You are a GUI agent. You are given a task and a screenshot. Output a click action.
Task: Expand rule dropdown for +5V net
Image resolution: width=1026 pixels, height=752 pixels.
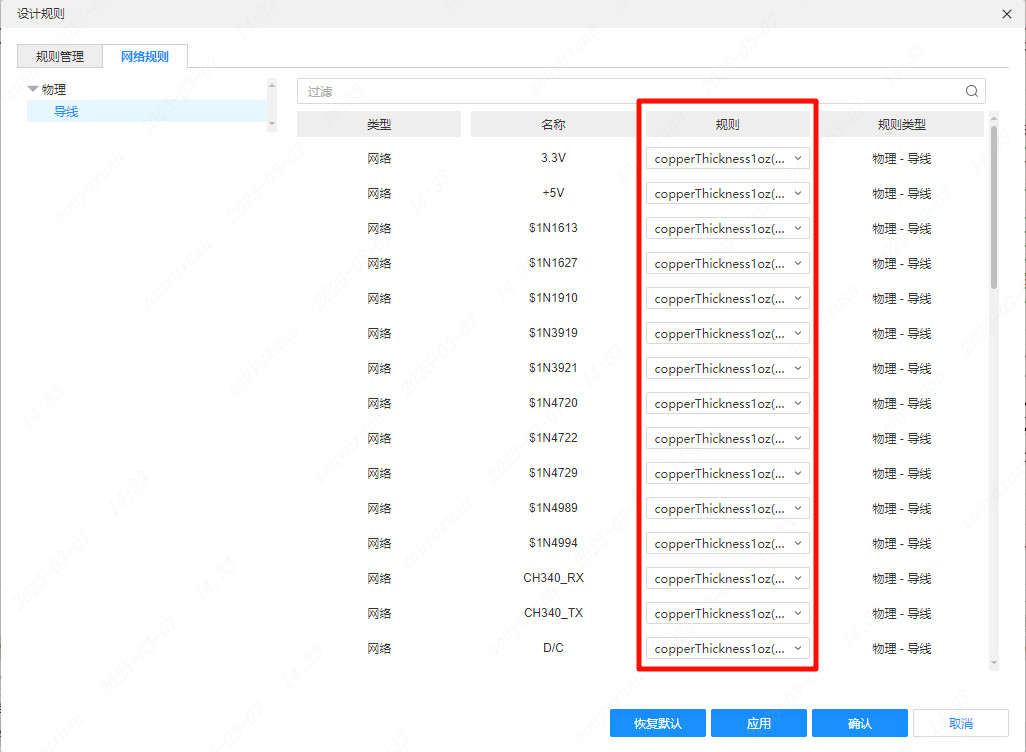point(727,193)
